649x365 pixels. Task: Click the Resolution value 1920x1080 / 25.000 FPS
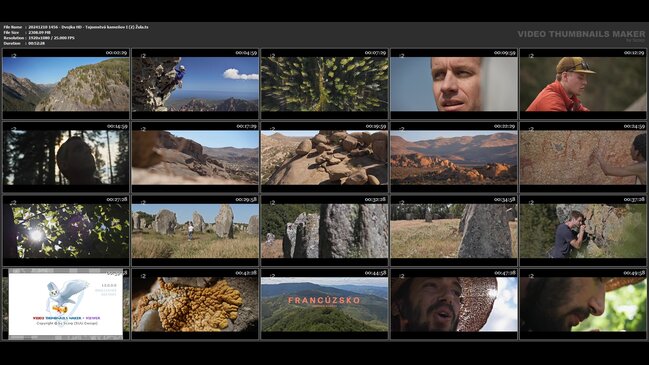click(x=52, y=38)
